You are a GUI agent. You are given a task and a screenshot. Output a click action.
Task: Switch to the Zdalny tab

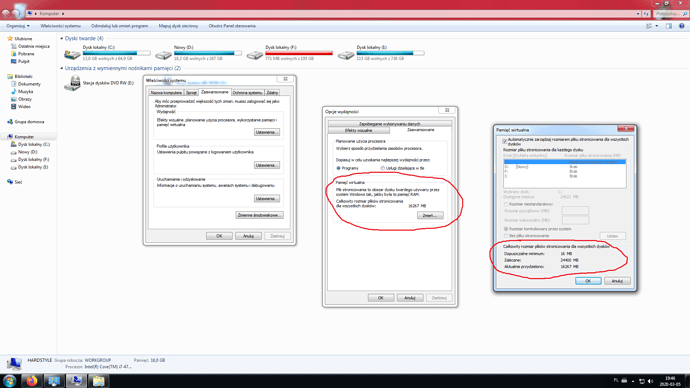(272, 92)
